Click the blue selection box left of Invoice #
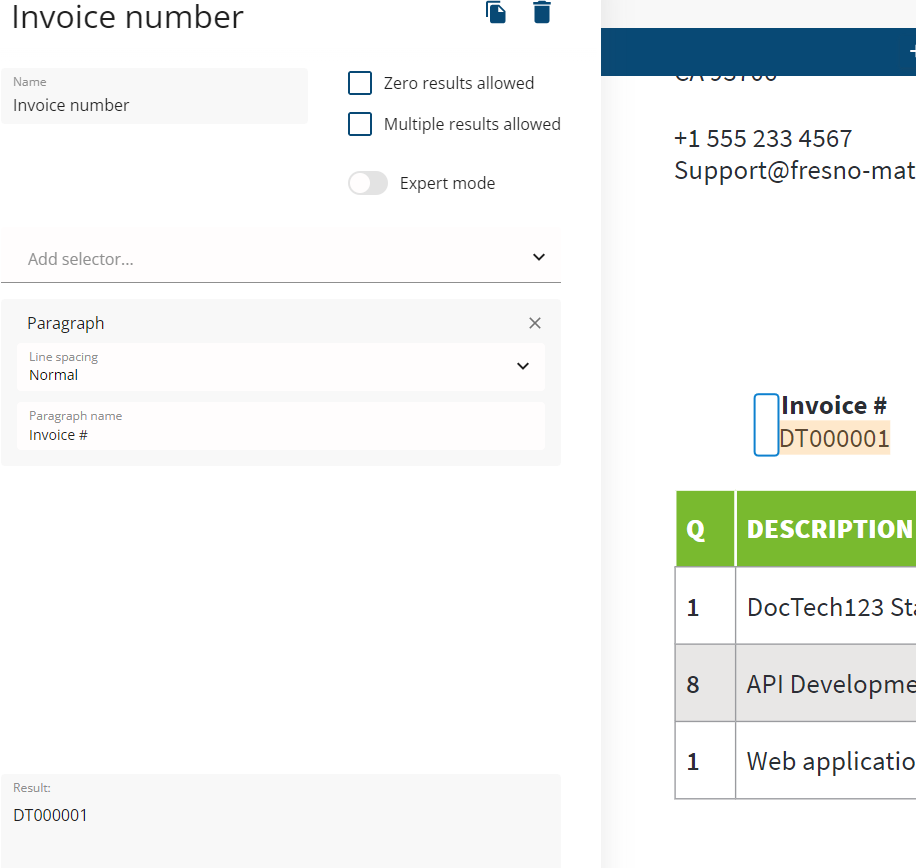This screenshot has width=916, height=868. [766, 425]
